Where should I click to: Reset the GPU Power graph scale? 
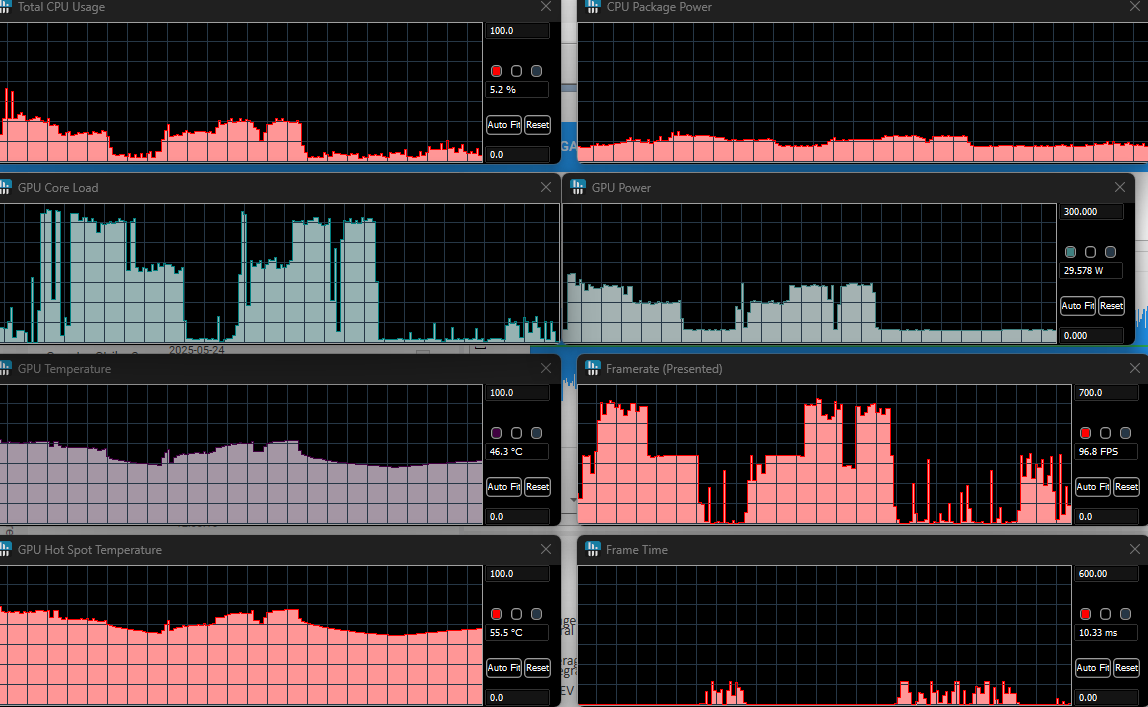click(x=1111, y=306)
